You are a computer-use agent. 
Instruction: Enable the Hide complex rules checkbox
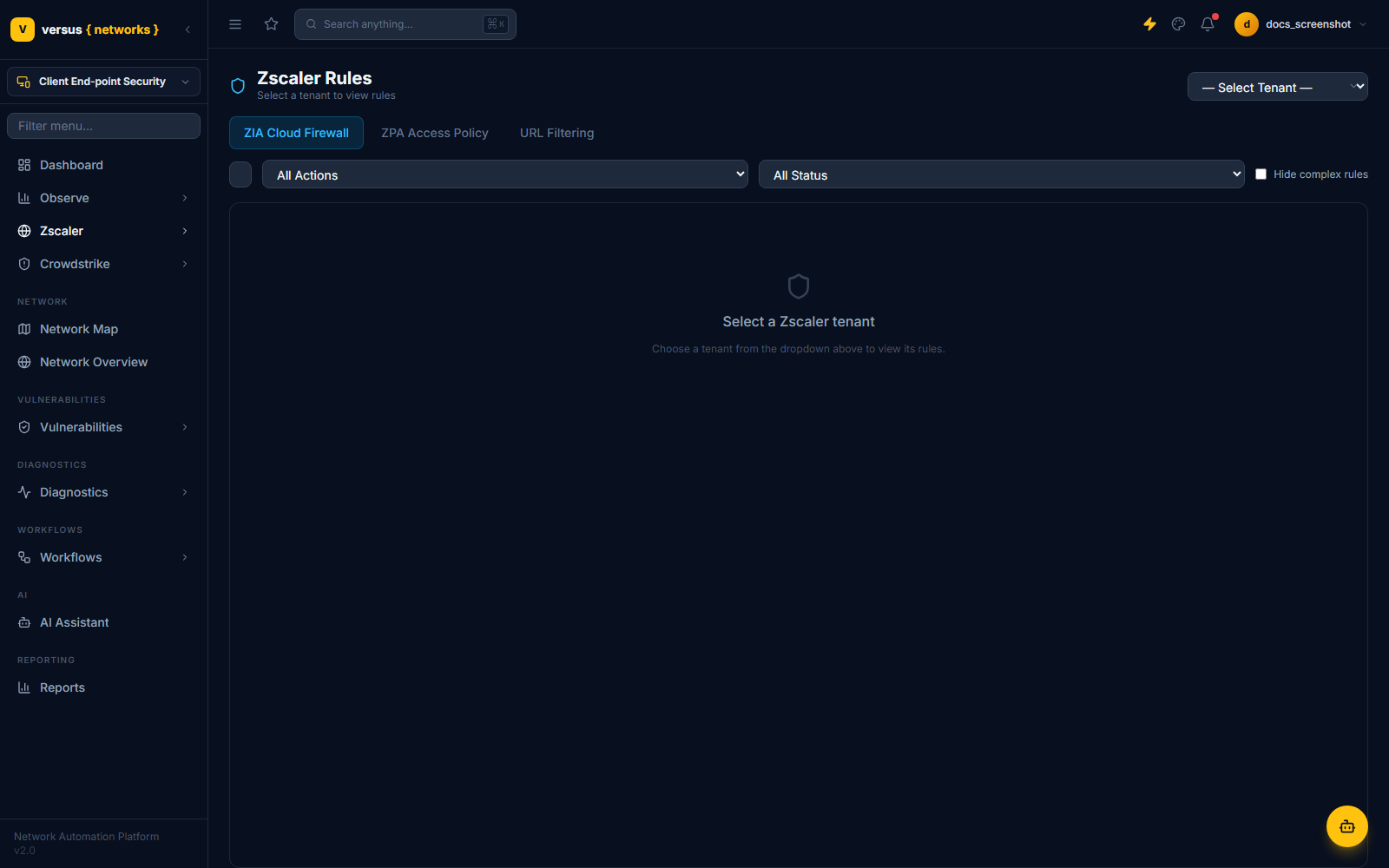click(x=1261, y=174)
